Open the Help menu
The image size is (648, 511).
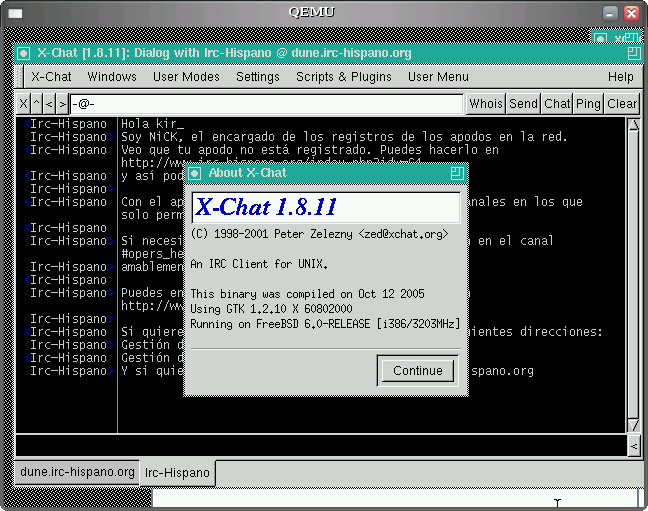click(621, 77)
